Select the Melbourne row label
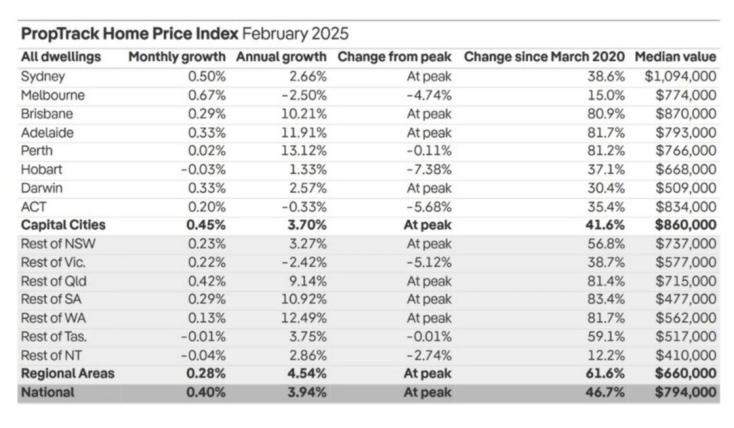The height and width of the screenshot is (428, 734). [x=53, y=95]
